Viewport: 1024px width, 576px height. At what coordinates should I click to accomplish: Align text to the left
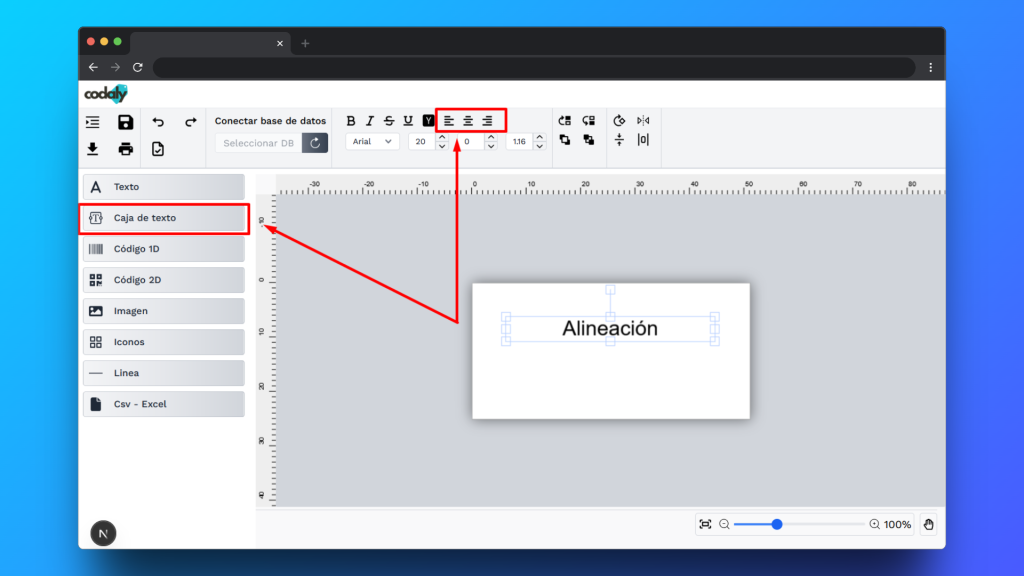pyautogui.click(x=449, y=121)
